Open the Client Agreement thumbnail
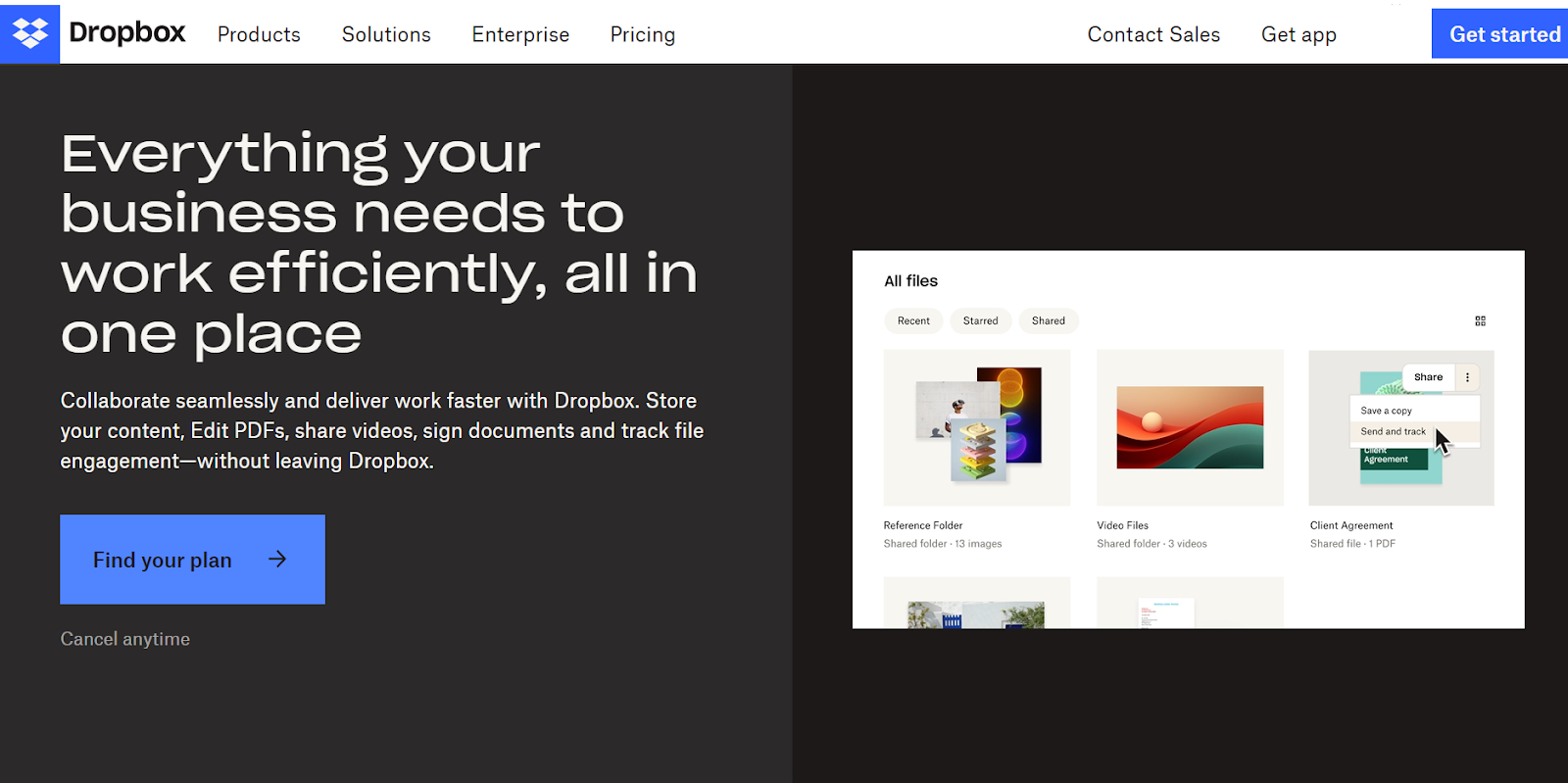1568x783 pixels. tap(1401, 427)
